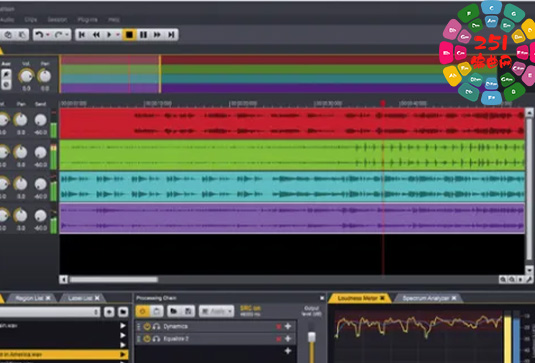This screenshot has width=535, height=363.
Task: Pause playback with the Pause button
Action: [x=144, y=34]
